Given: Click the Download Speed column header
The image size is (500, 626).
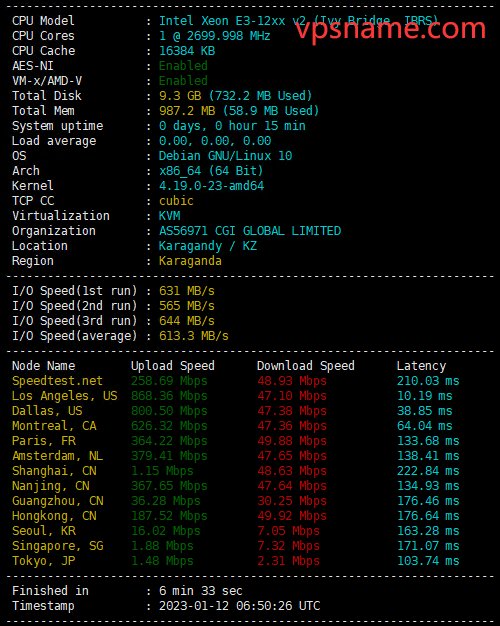Looking at the screenshot, I should (306, 366).
